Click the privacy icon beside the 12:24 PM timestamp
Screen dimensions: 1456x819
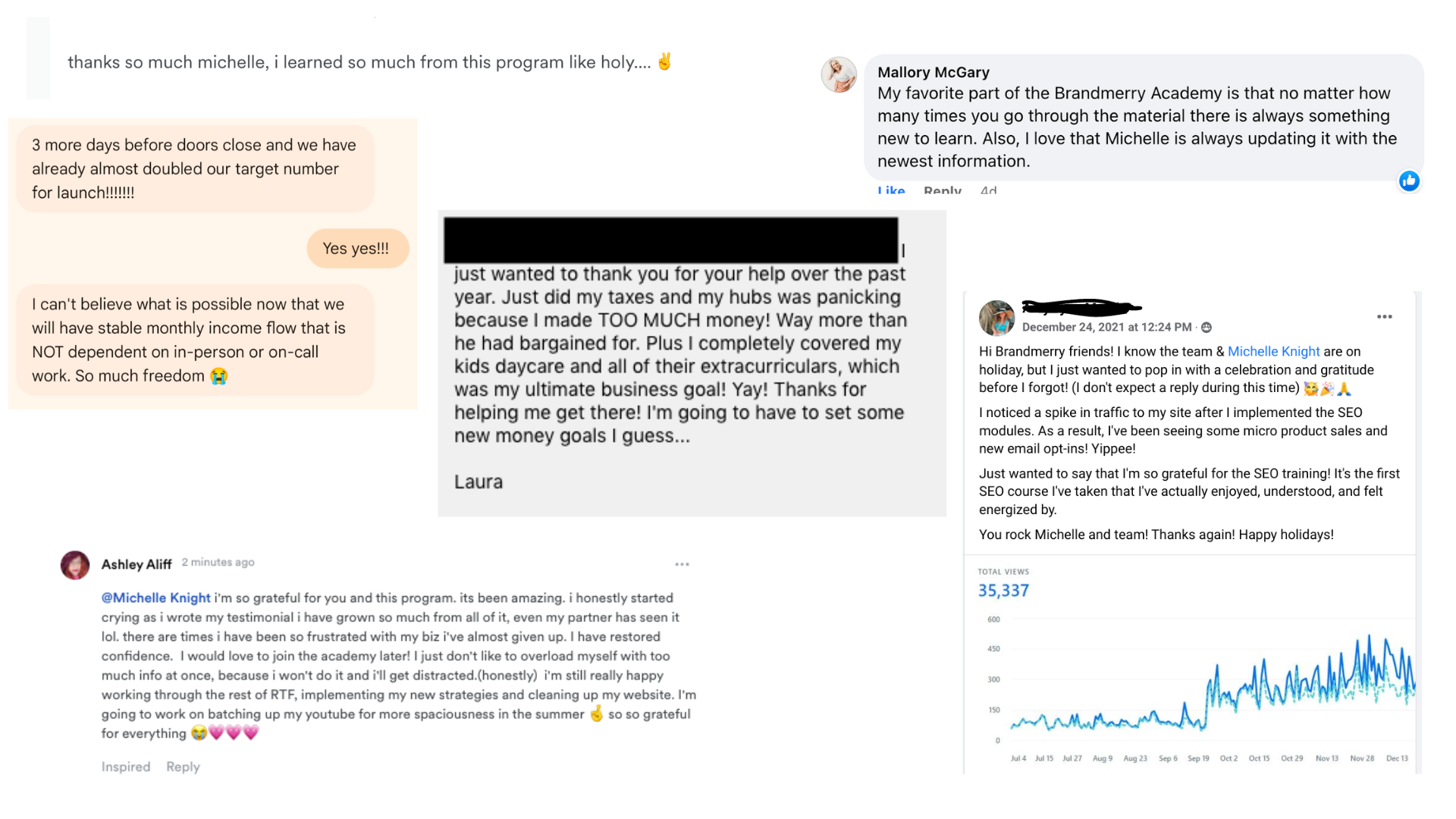point(1207,328)
